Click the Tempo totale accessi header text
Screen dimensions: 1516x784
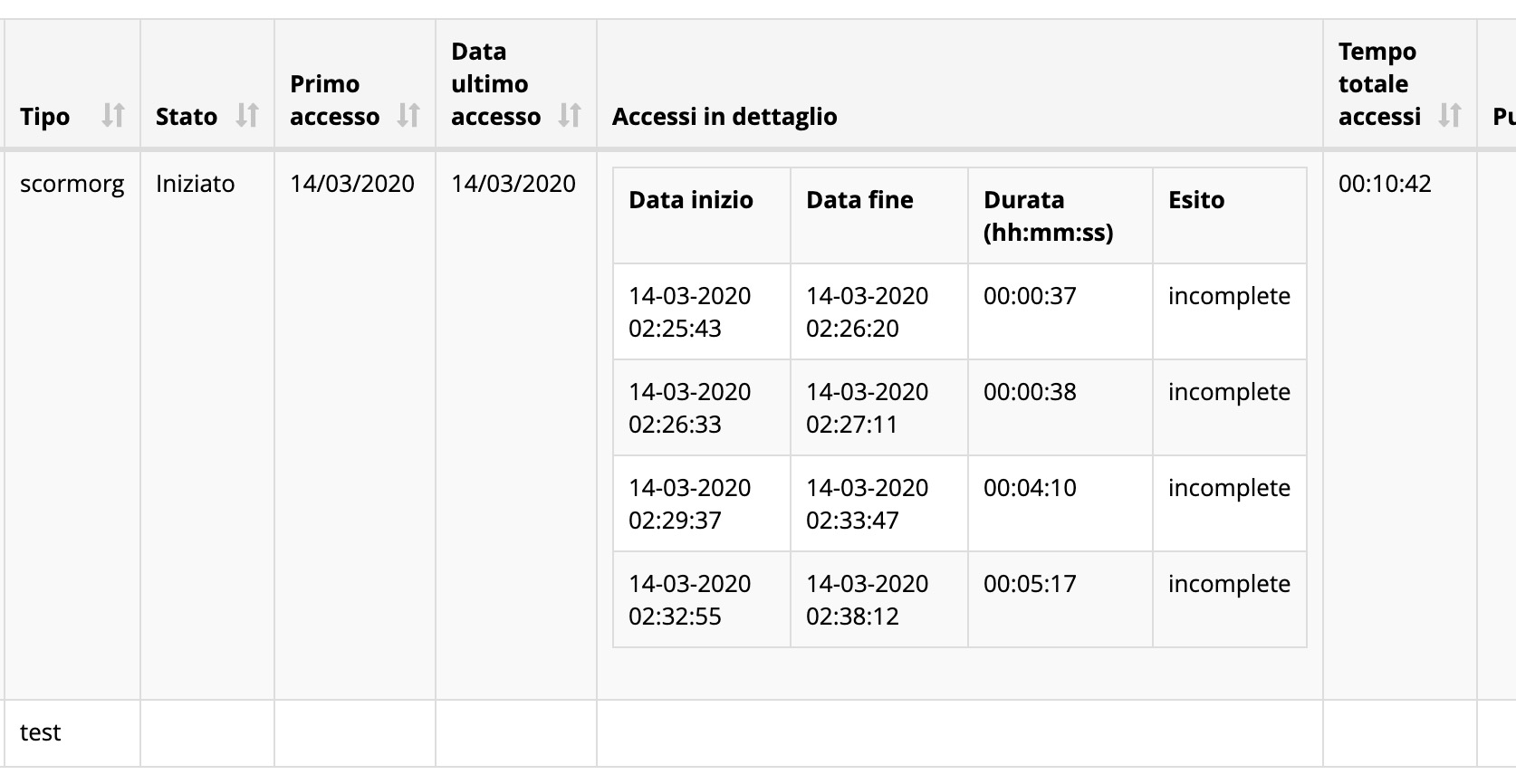pyautogui.click(x=1378, y=84)
